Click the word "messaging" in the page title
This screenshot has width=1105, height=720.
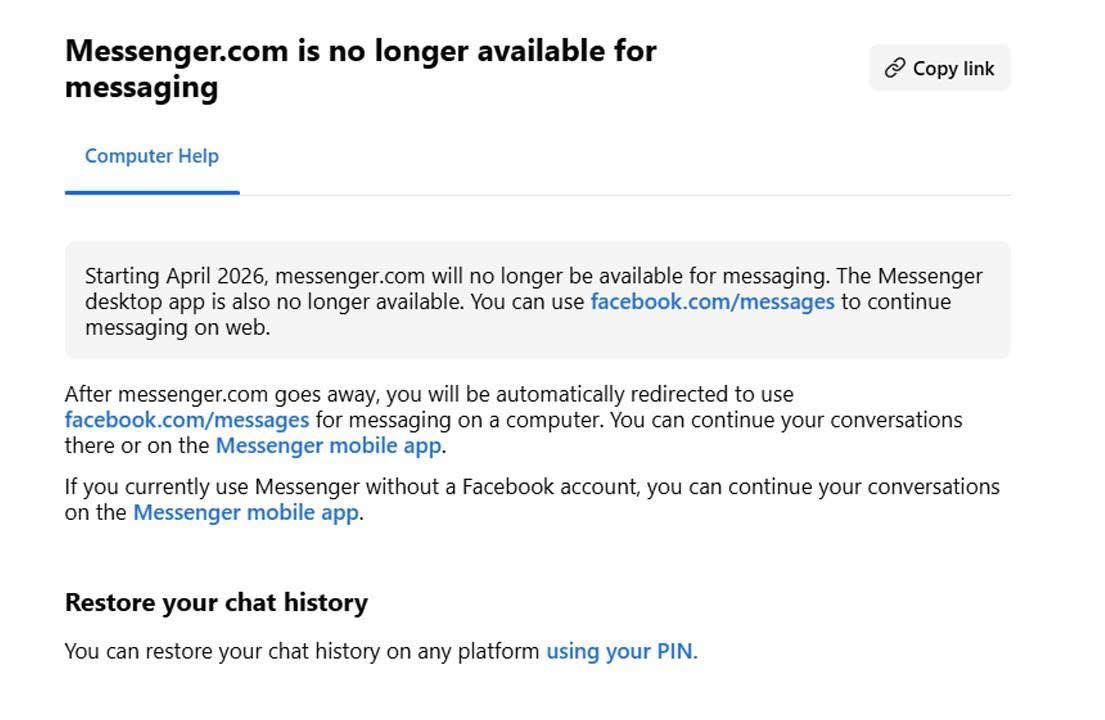click(141, 88)
